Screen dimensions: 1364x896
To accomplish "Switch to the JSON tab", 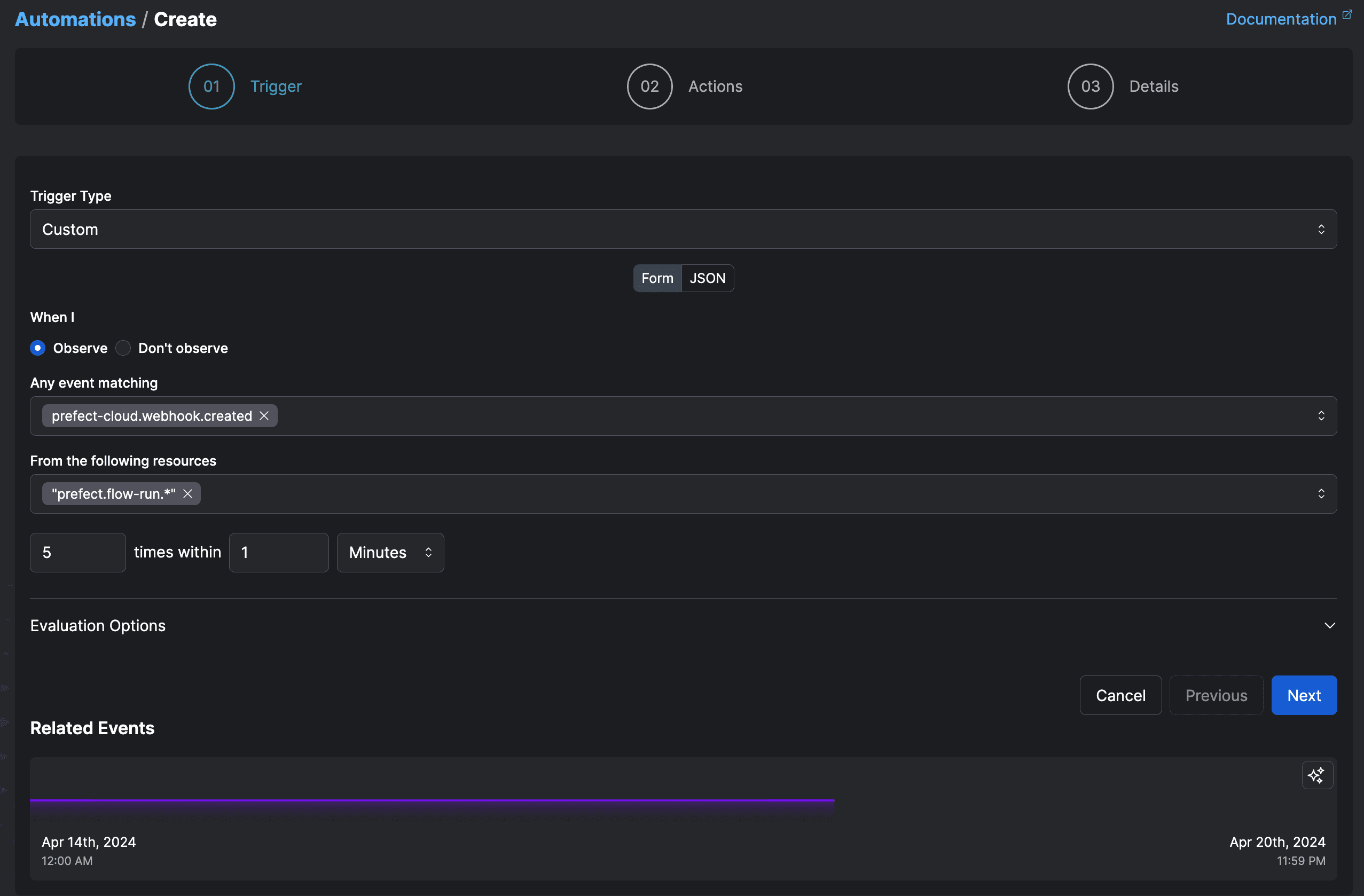I will (707, 278).
